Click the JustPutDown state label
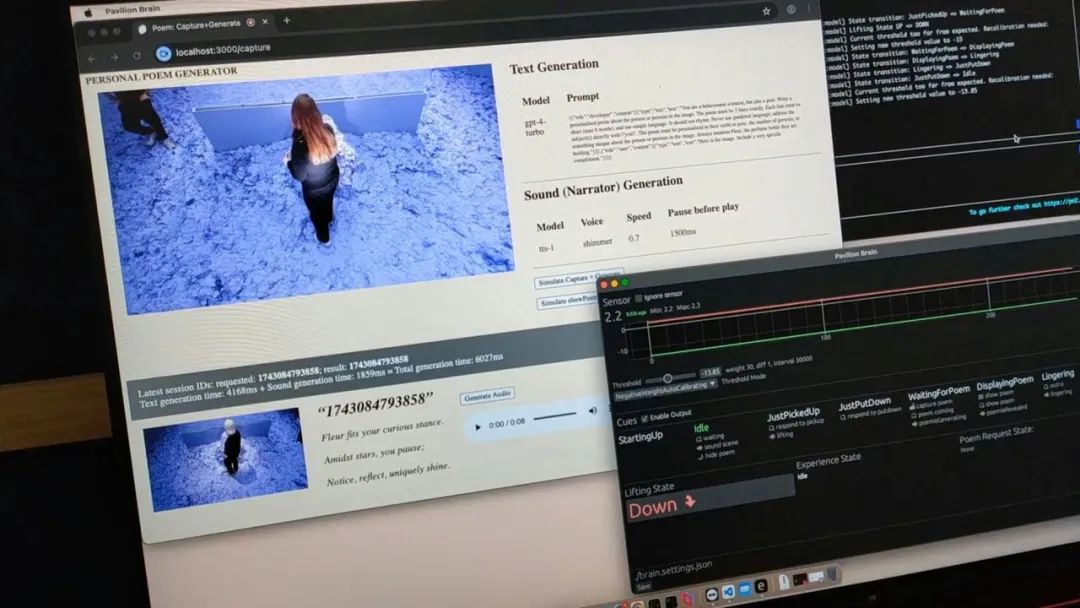 coord(864,404)
